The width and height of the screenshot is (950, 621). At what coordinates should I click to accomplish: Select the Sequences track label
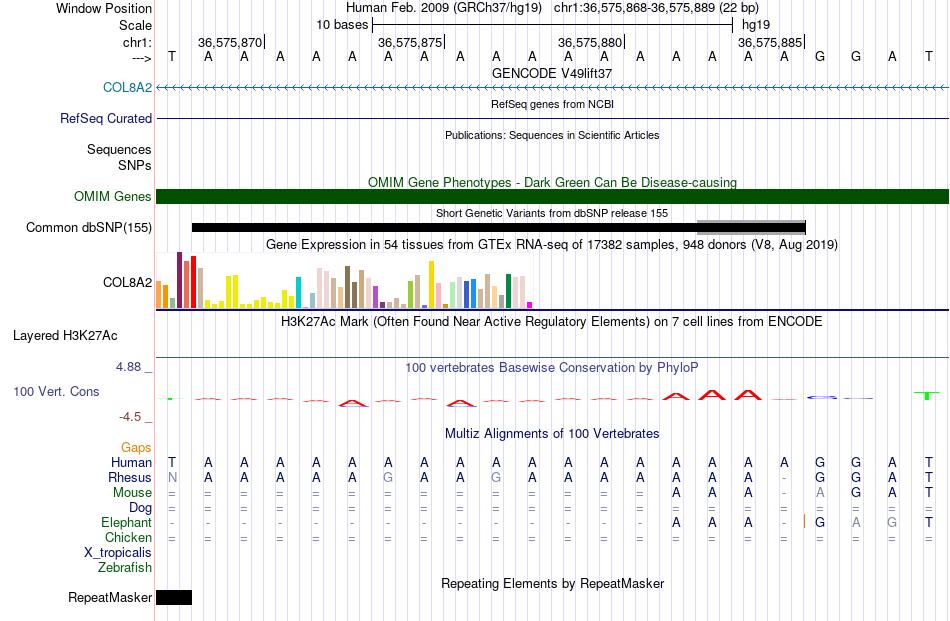click(119, 149)
